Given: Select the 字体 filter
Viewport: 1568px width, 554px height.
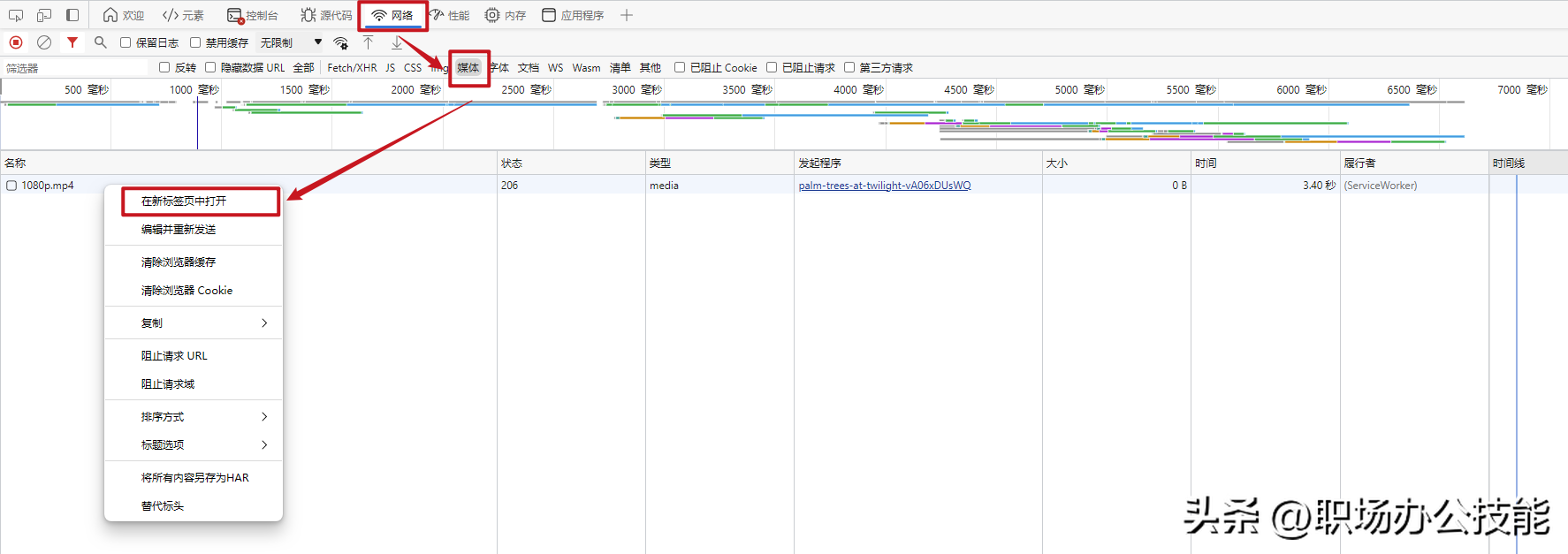Looking at the screenshot, I should coord(500,68).
